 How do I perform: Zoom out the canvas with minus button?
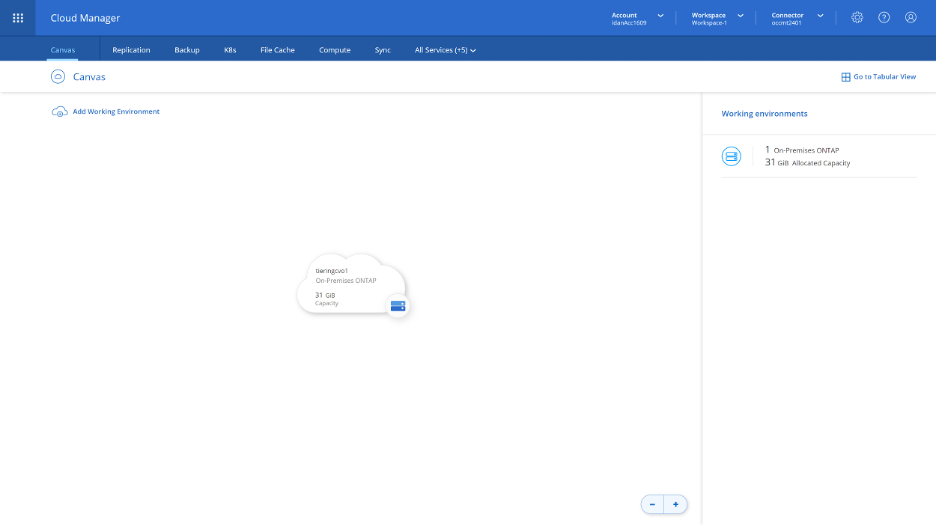652,504
